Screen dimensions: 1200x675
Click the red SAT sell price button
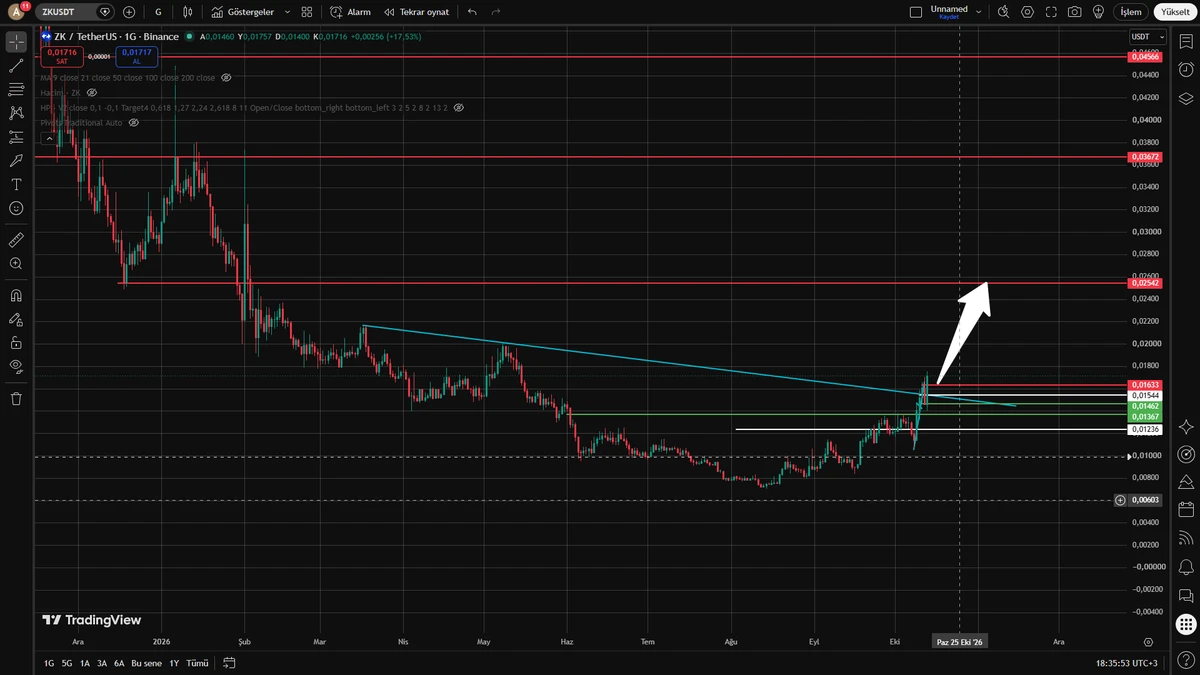62,55
